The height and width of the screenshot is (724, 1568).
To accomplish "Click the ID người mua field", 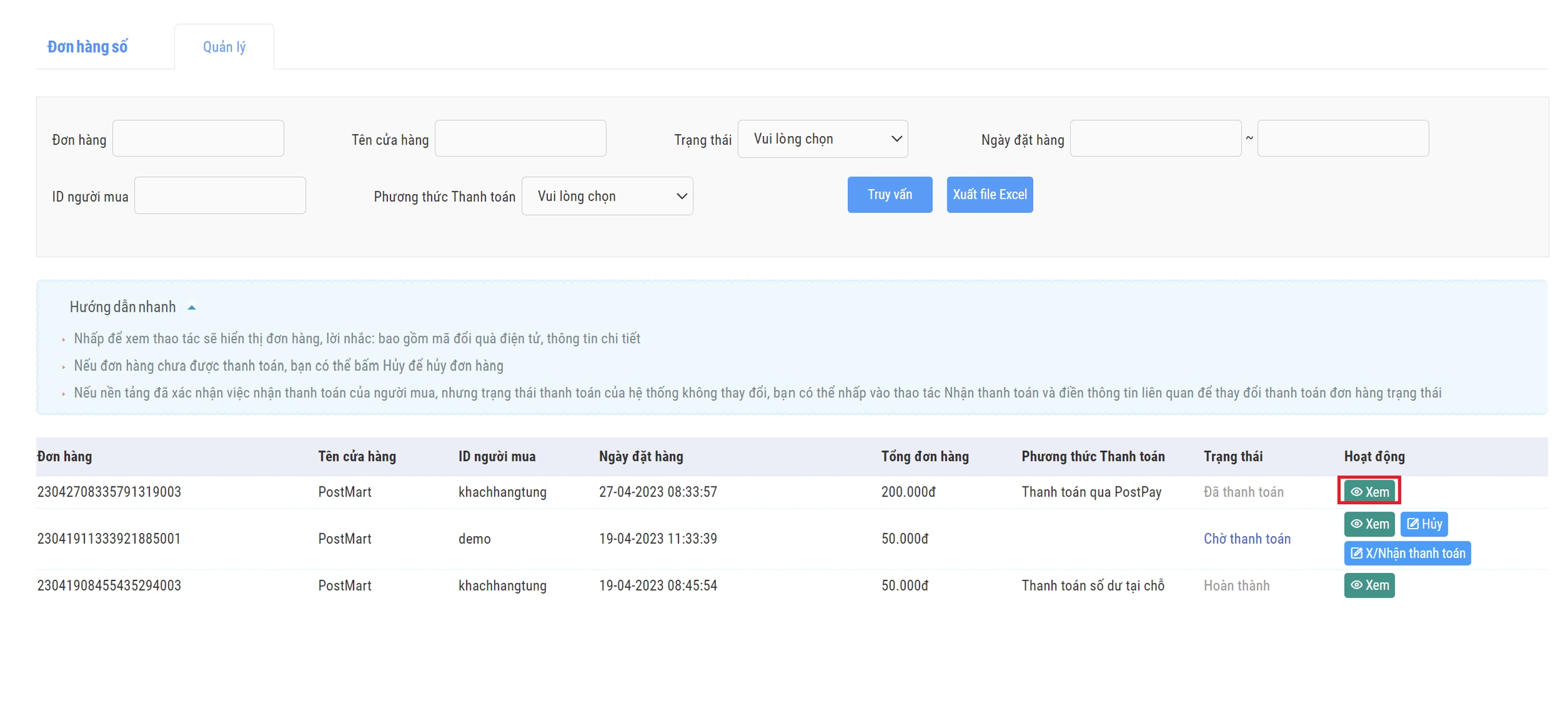I will point(220,196).
